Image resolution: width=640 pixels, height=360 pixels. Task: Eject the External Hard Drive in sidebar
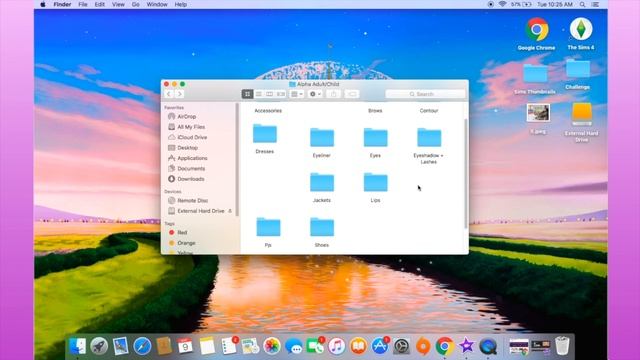pyautogui.click(x=230, y=211)
